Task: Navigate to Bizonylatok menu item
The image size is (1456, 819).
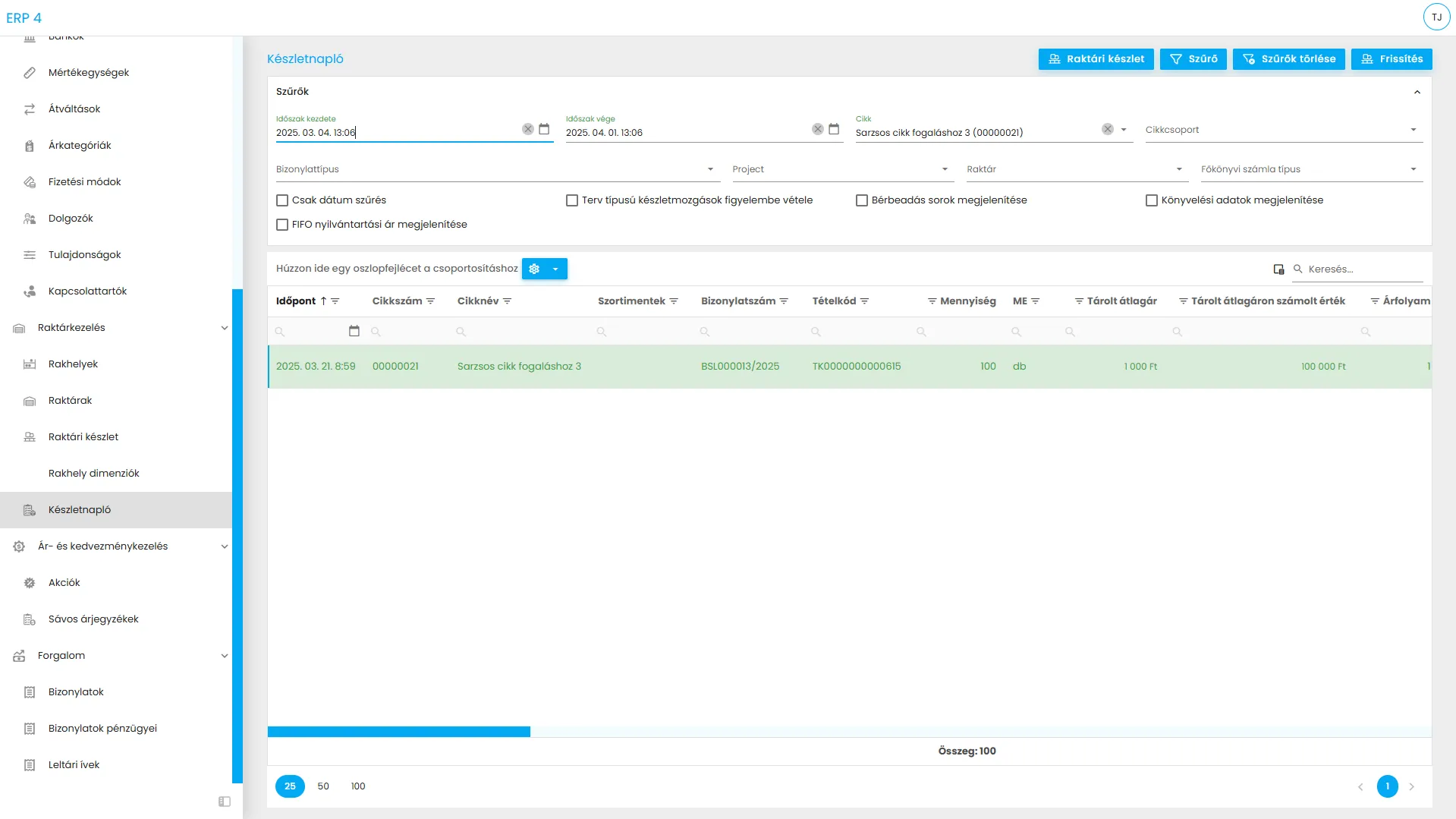Action: point(76,692)
